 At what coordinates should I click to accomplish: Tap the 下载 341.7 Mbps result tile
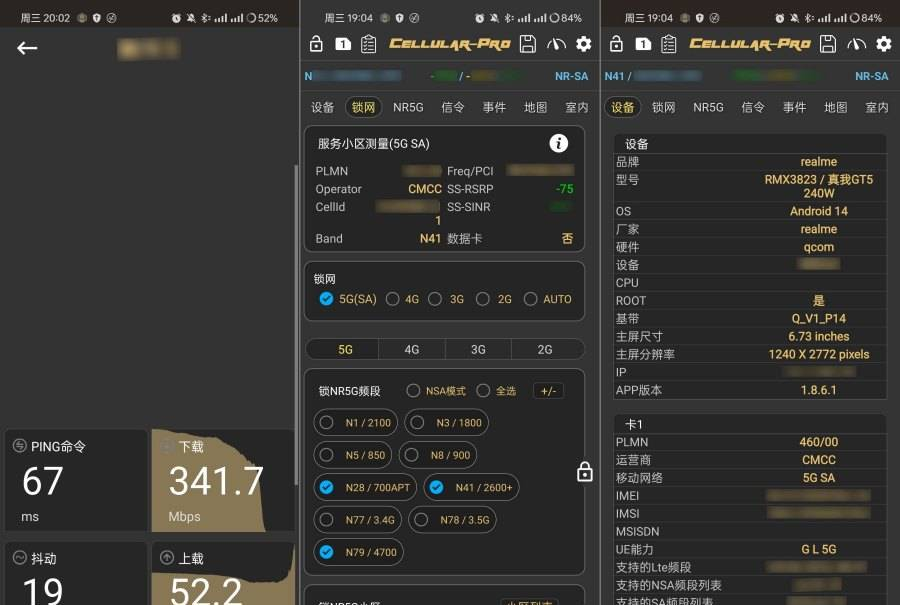coord(223,480)
